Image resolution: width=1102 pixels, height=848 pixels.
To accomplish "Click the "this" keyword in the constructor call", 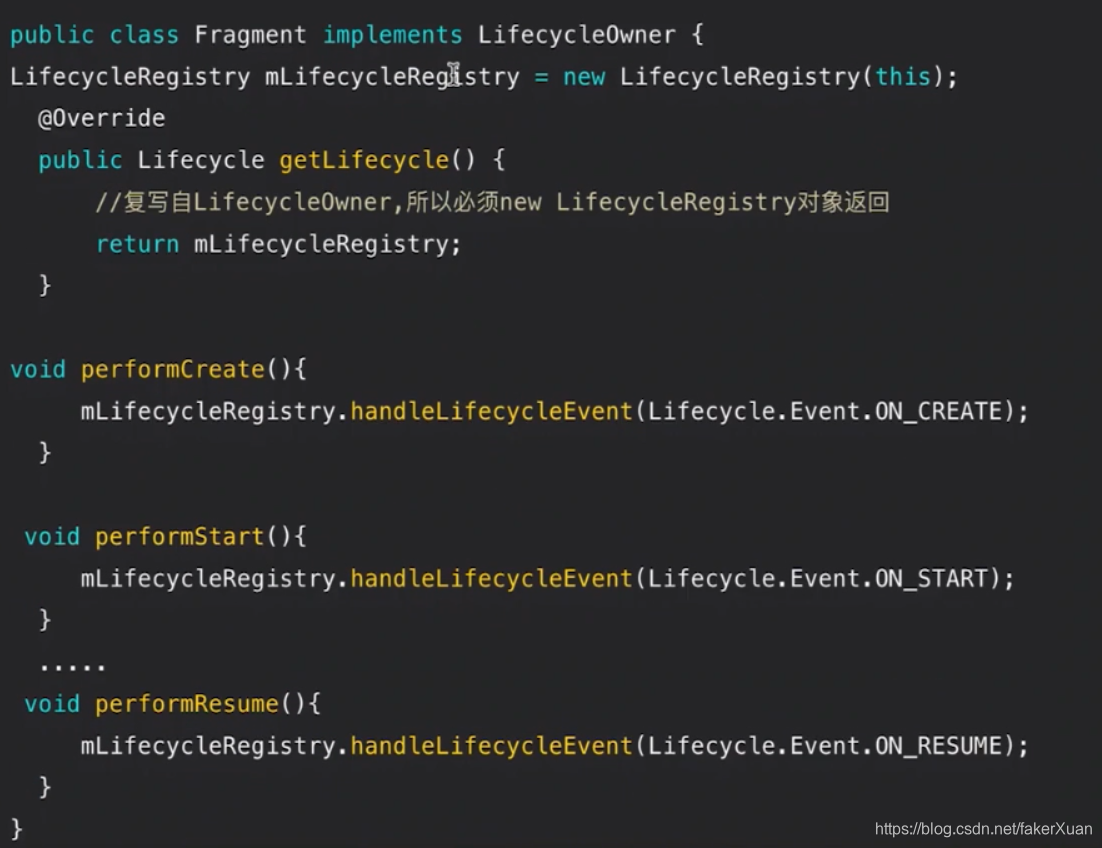I will [902, 77].
